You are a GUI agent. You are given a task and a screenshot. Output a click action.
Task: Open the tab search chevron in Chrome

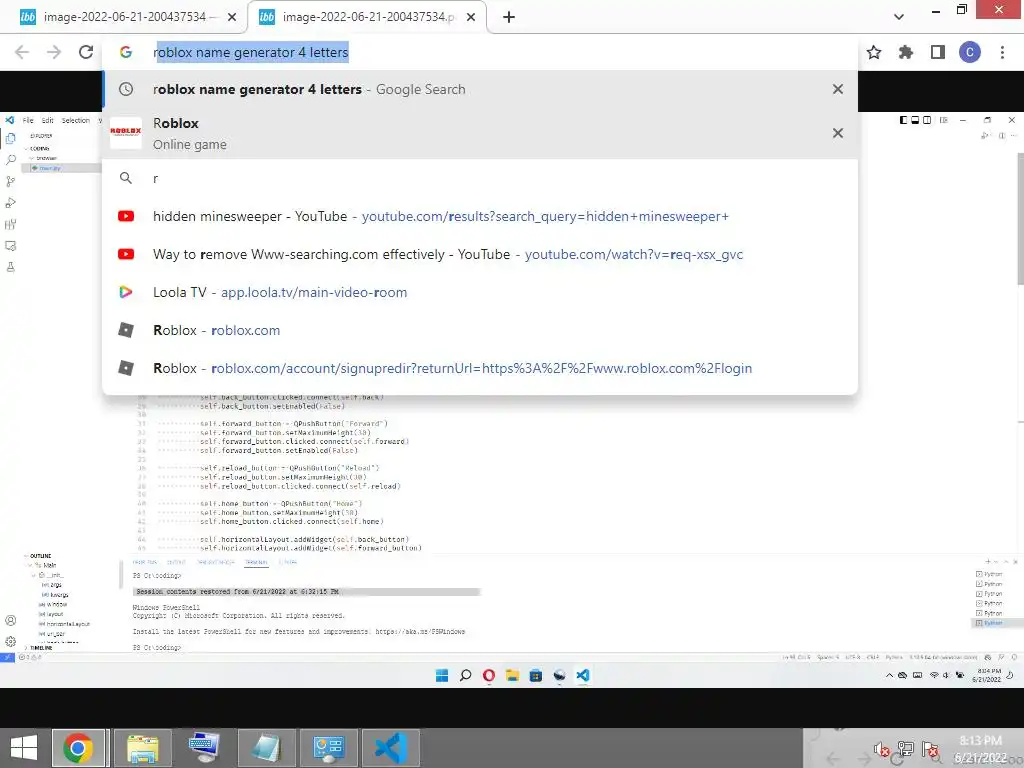coord(899,17)
